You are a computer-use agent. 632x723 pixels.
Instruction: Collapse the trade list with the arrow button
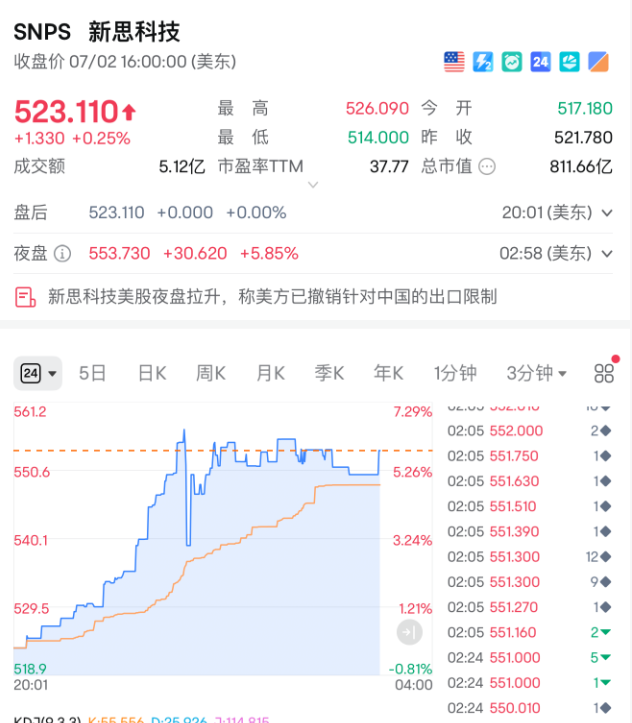point(410,632)
